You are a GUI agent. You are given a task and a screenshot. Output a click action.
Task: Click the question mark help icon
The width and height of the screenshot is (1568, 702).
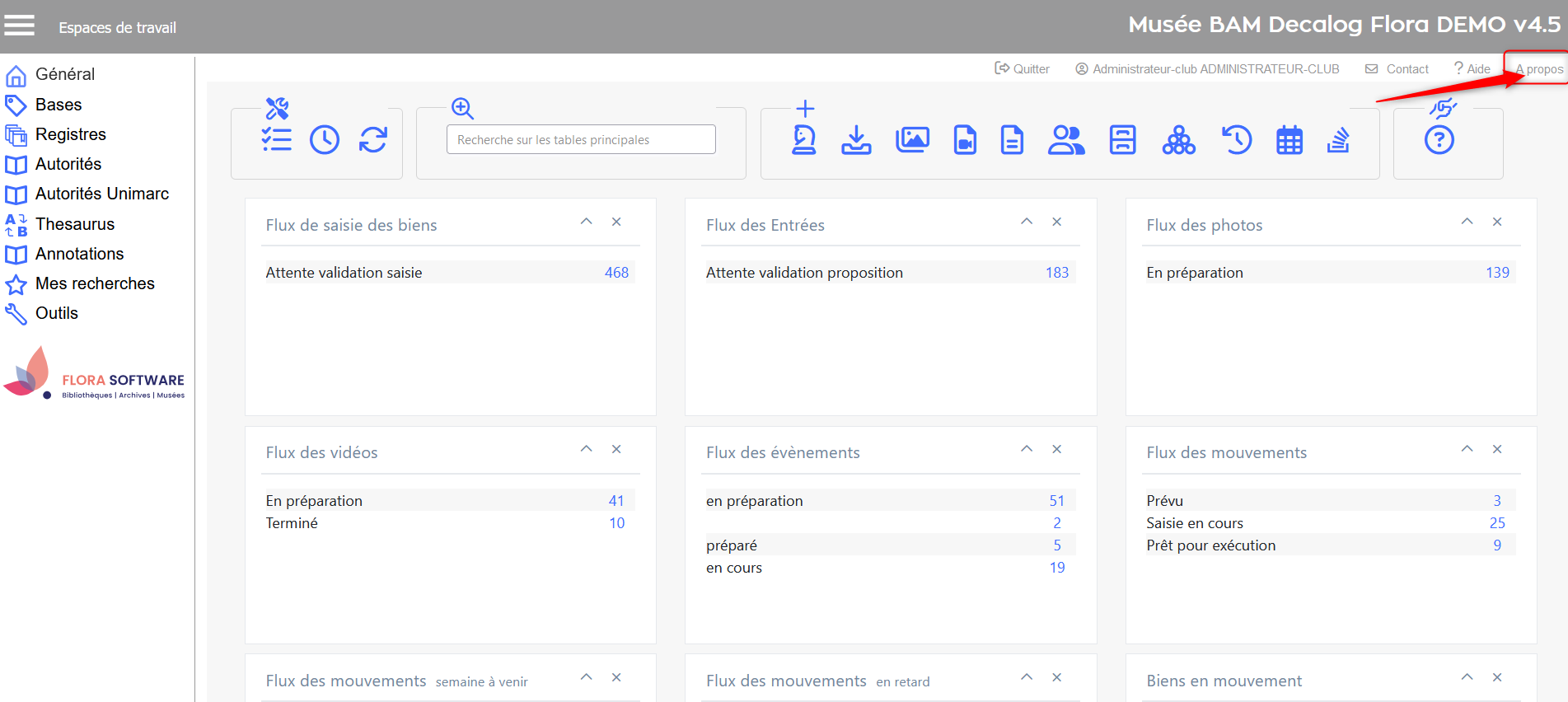1439,140
